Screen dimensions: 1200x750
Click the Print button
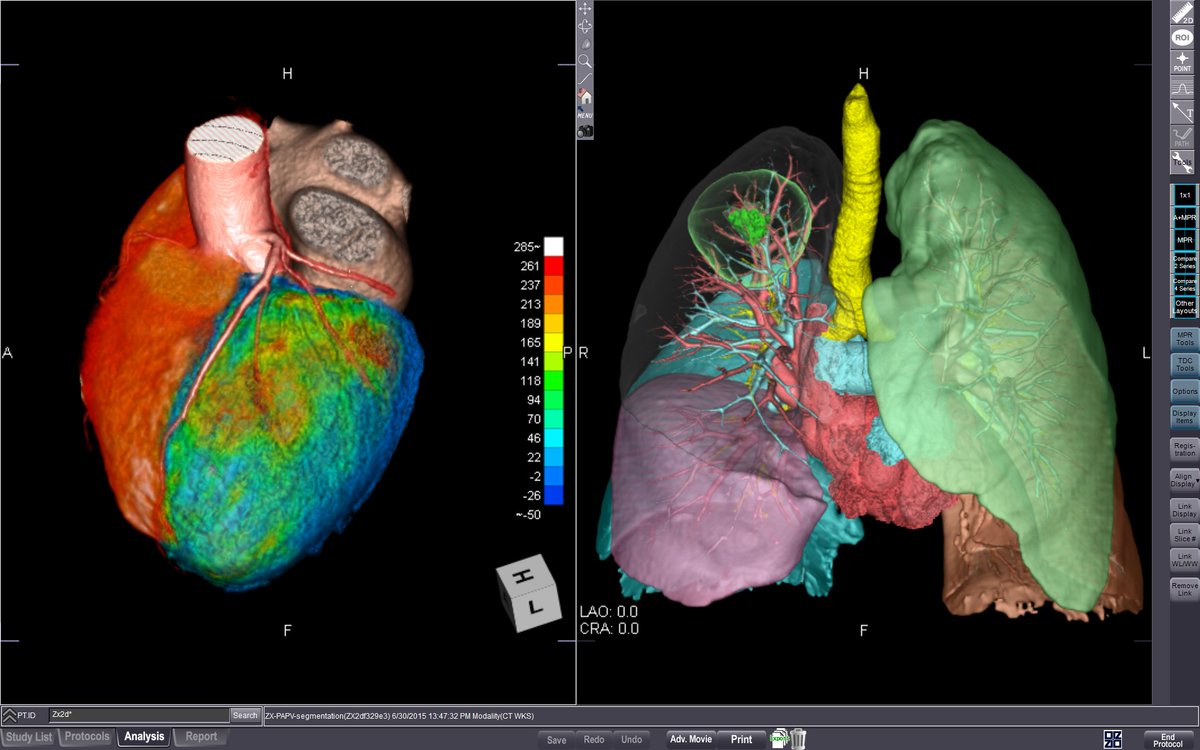742,740
